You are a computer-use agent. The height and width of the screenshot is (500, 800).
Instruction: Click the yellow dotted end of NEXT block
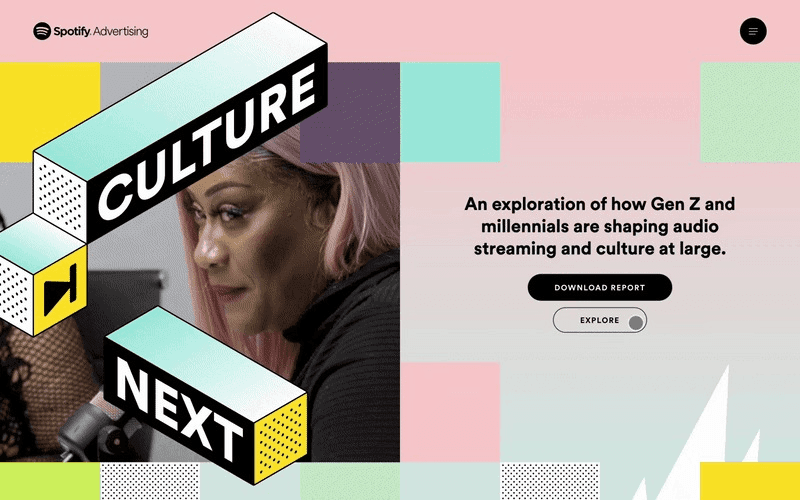[281, 438]
